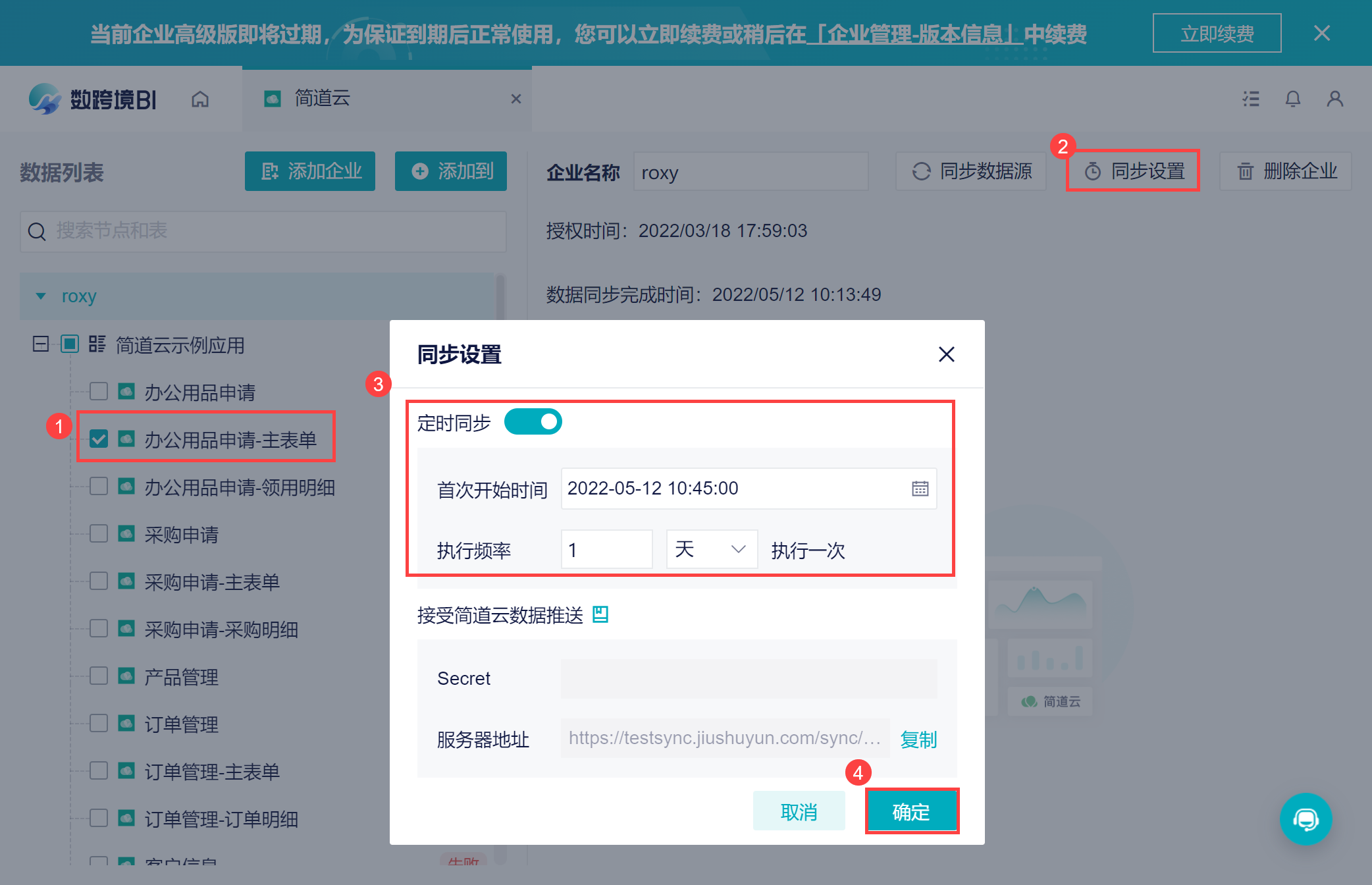Uncheck 办公用品申请-主表单 checkbox
This screenshot has width=1372, height=885.
click(99, 439)
